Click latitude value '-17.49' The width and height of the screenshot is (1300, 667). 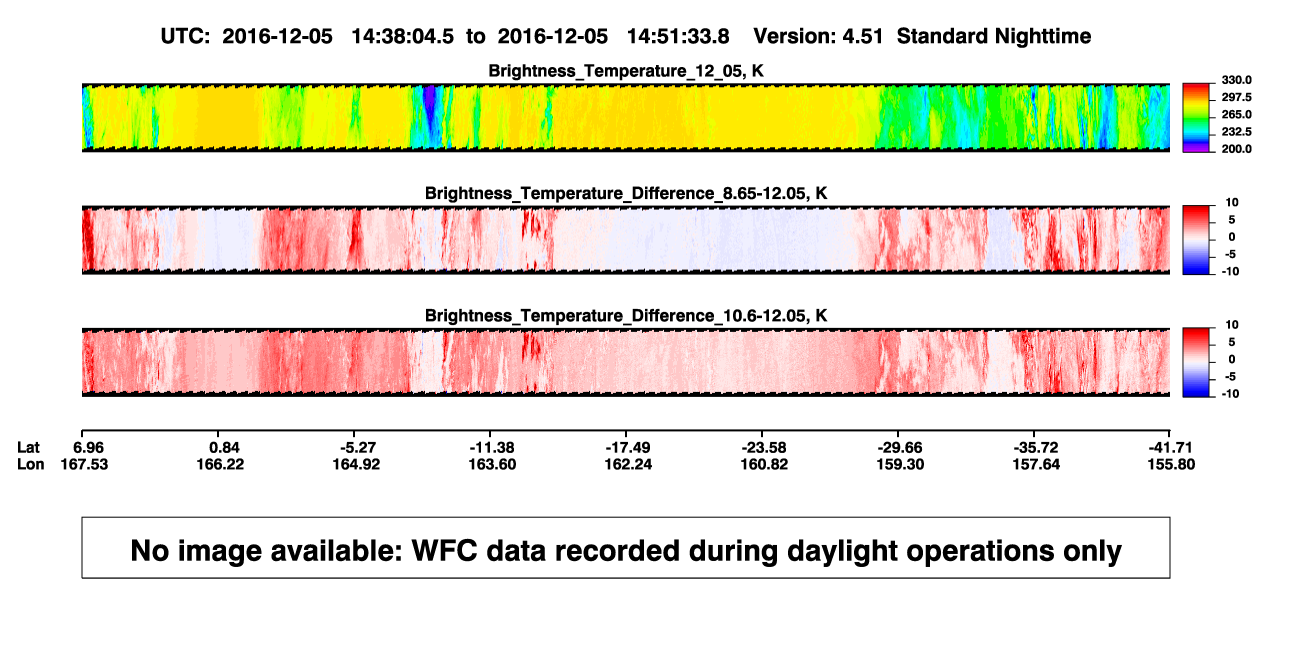coord(629,447)
